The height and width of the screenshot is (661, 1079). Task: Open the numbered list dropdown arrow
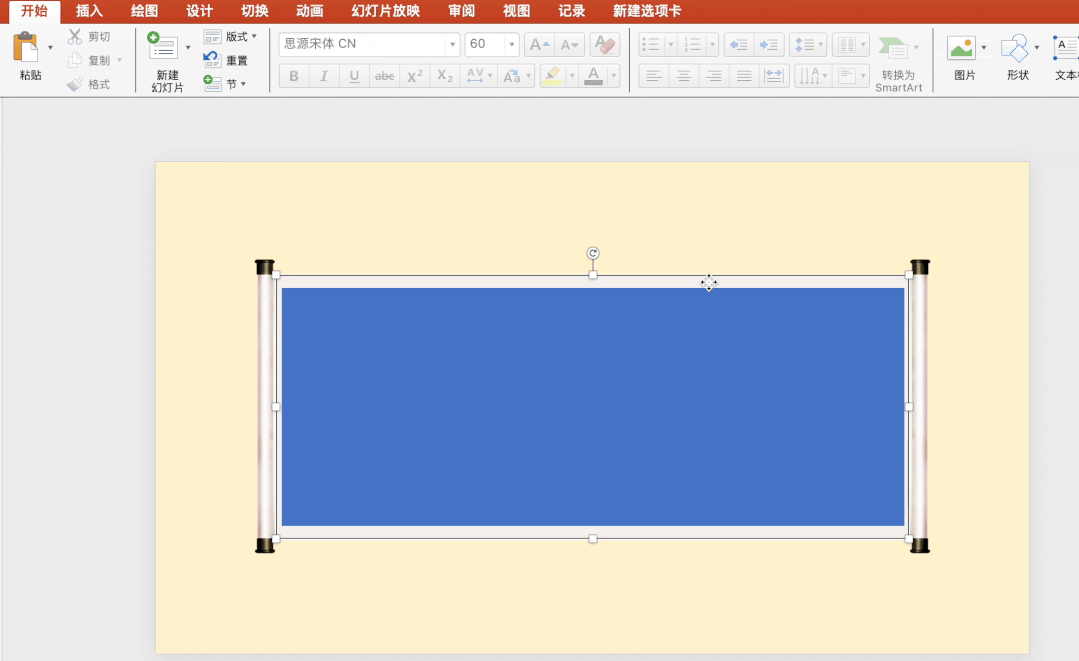pos(712,45)
